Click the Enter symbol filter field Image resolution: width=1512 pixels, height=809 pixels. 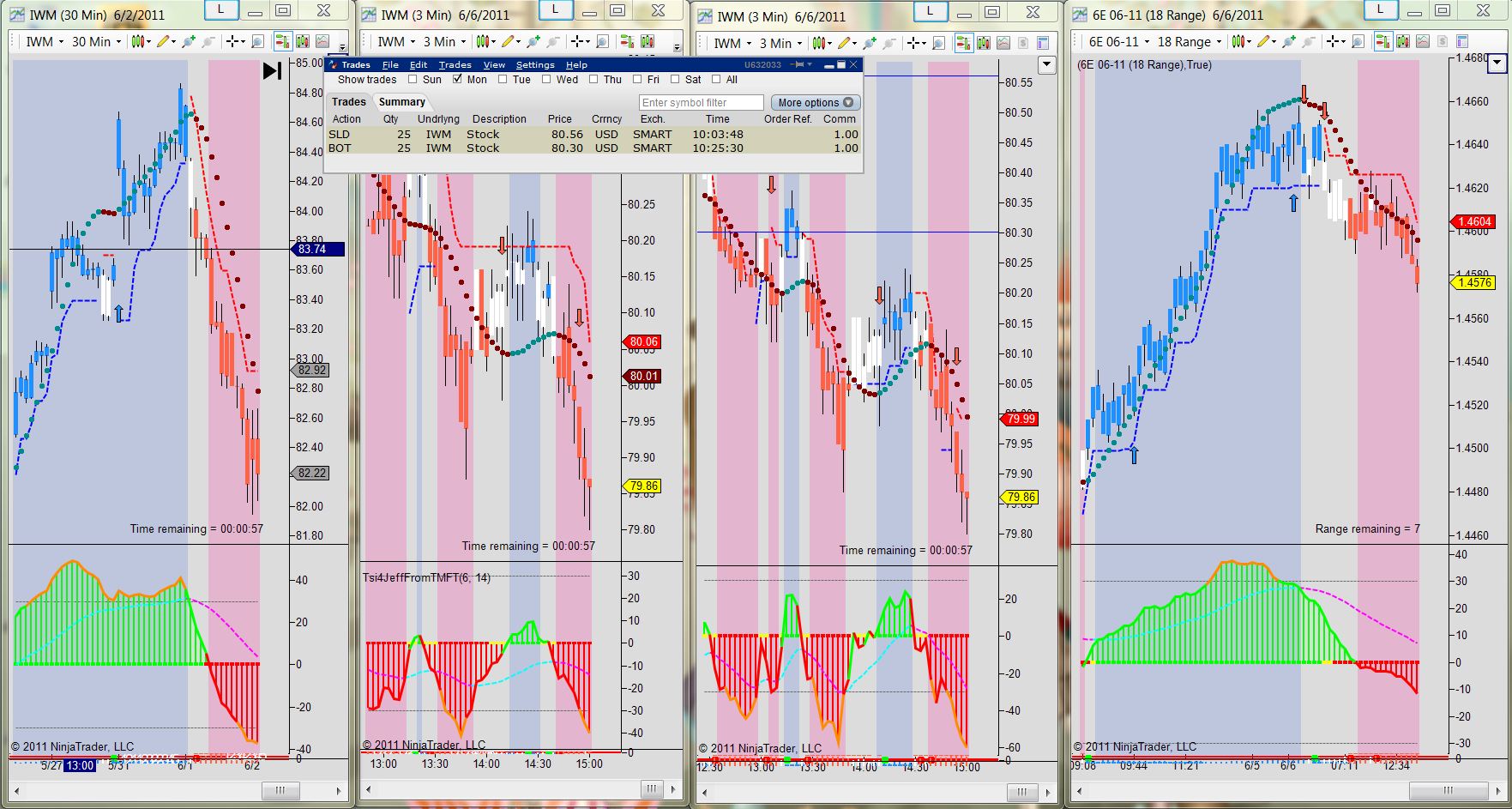click(701, 102)
